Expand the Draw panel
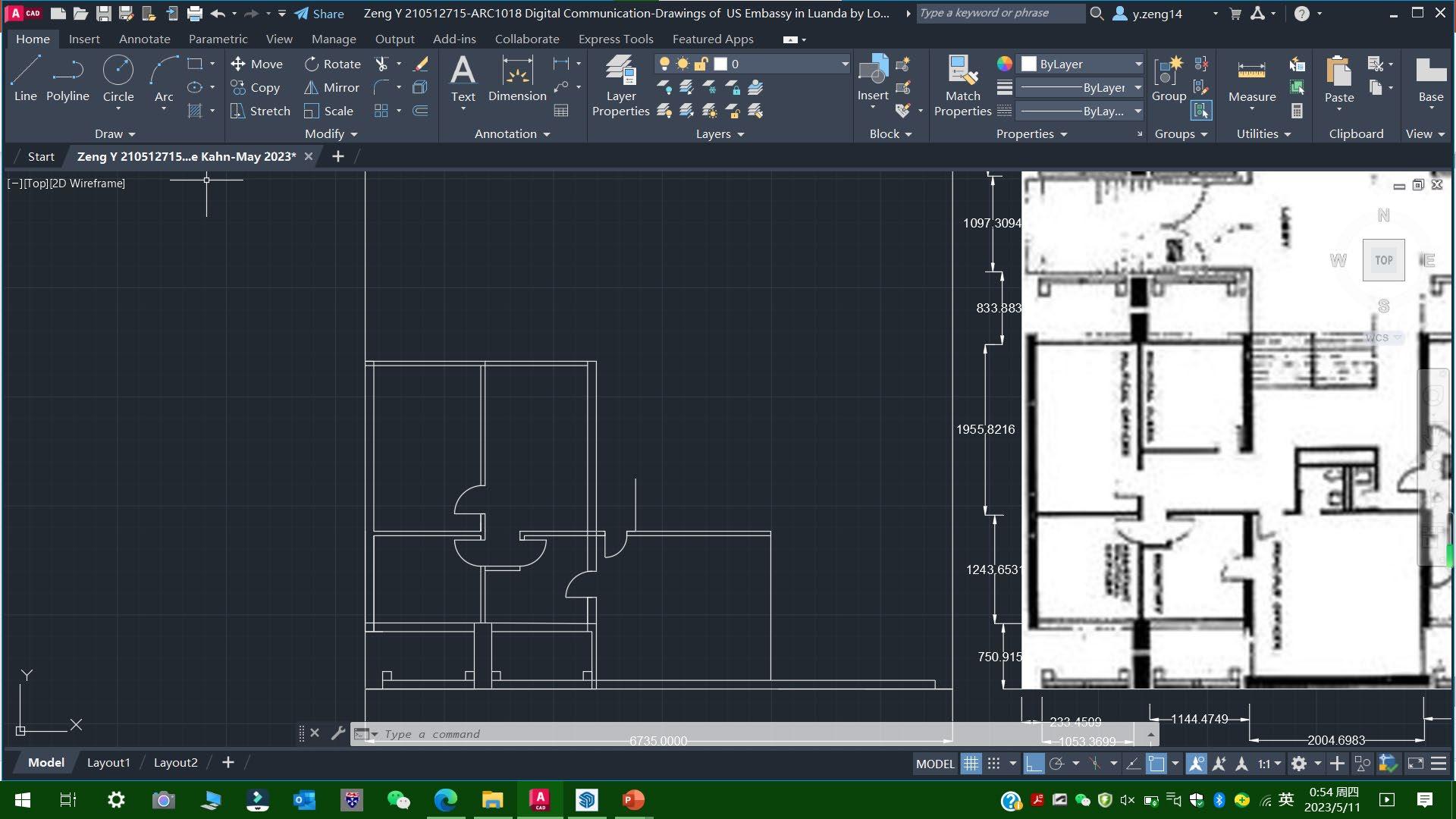Screen dimensions: 1456x819 pyautogui.click(x=115, y=133)
